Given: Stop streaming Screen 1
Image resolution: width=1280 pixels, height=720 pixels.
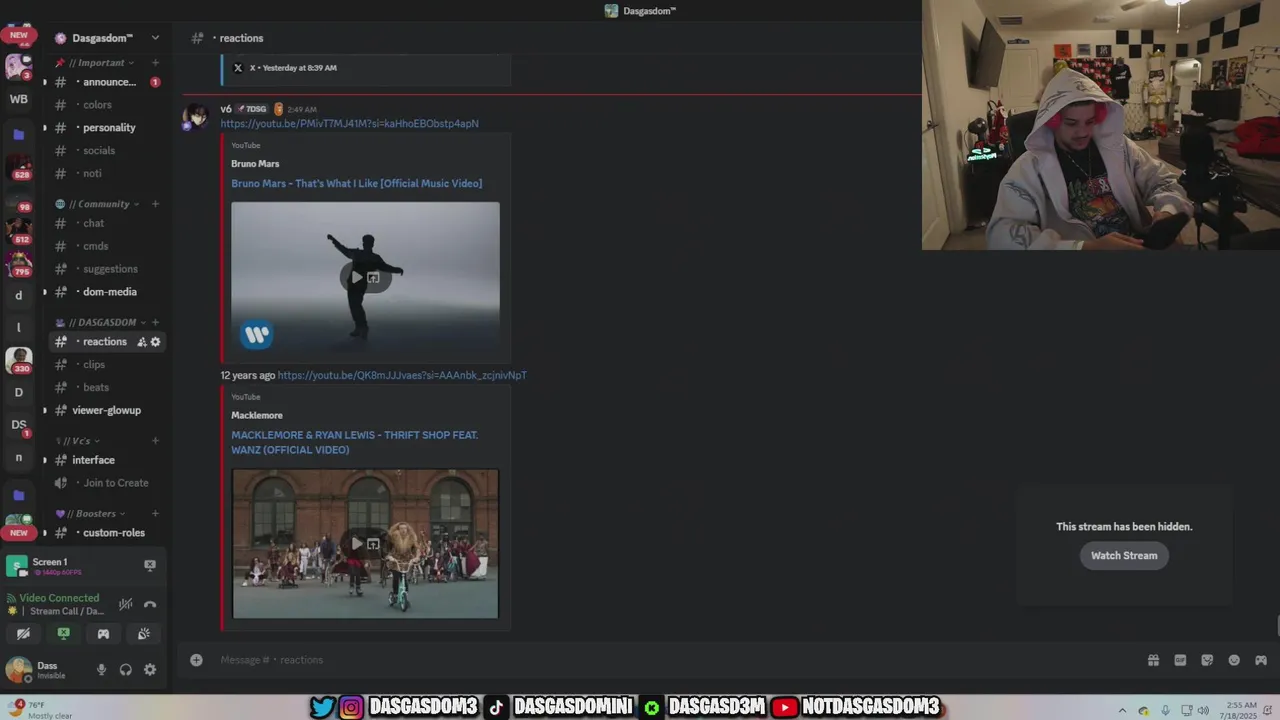Looking at the screenshot, I should point(150,565).
